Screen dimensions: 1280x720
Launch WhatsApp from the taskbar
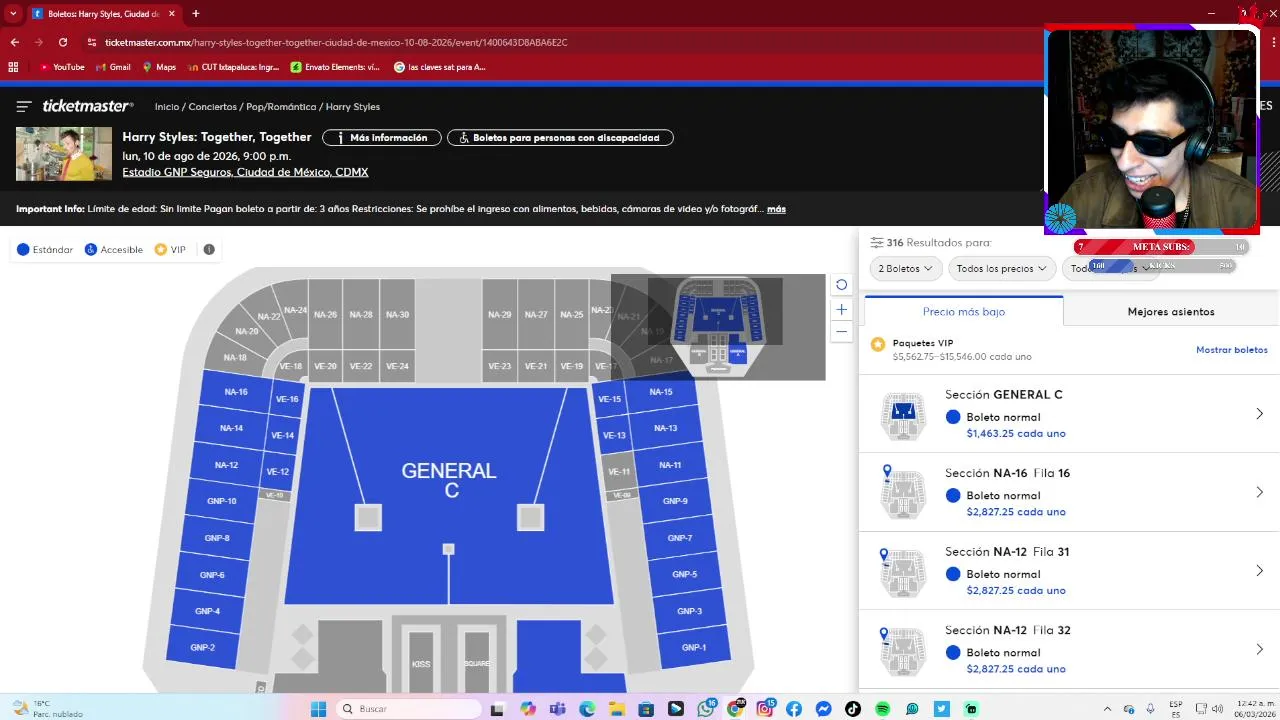point(706,709)
